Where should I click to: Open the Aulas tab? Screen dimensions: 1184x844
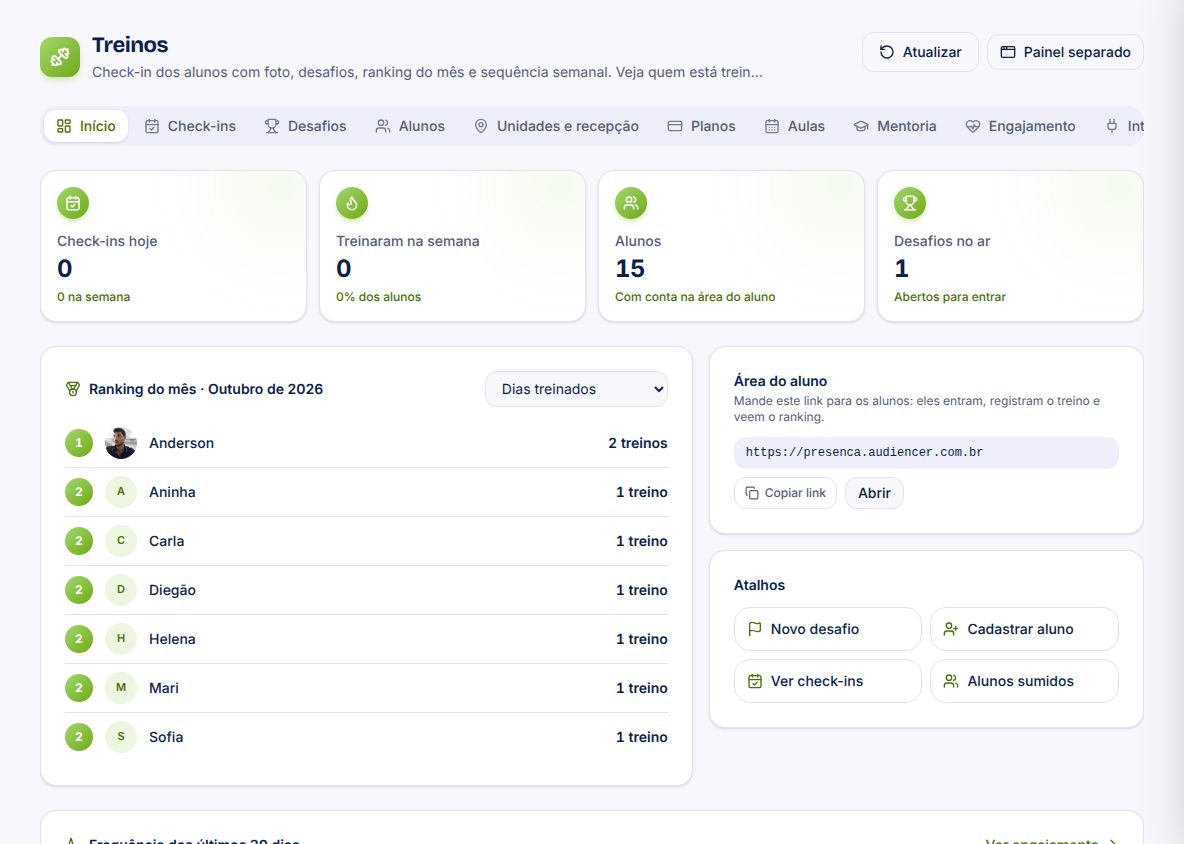click(x=794, y=126)
